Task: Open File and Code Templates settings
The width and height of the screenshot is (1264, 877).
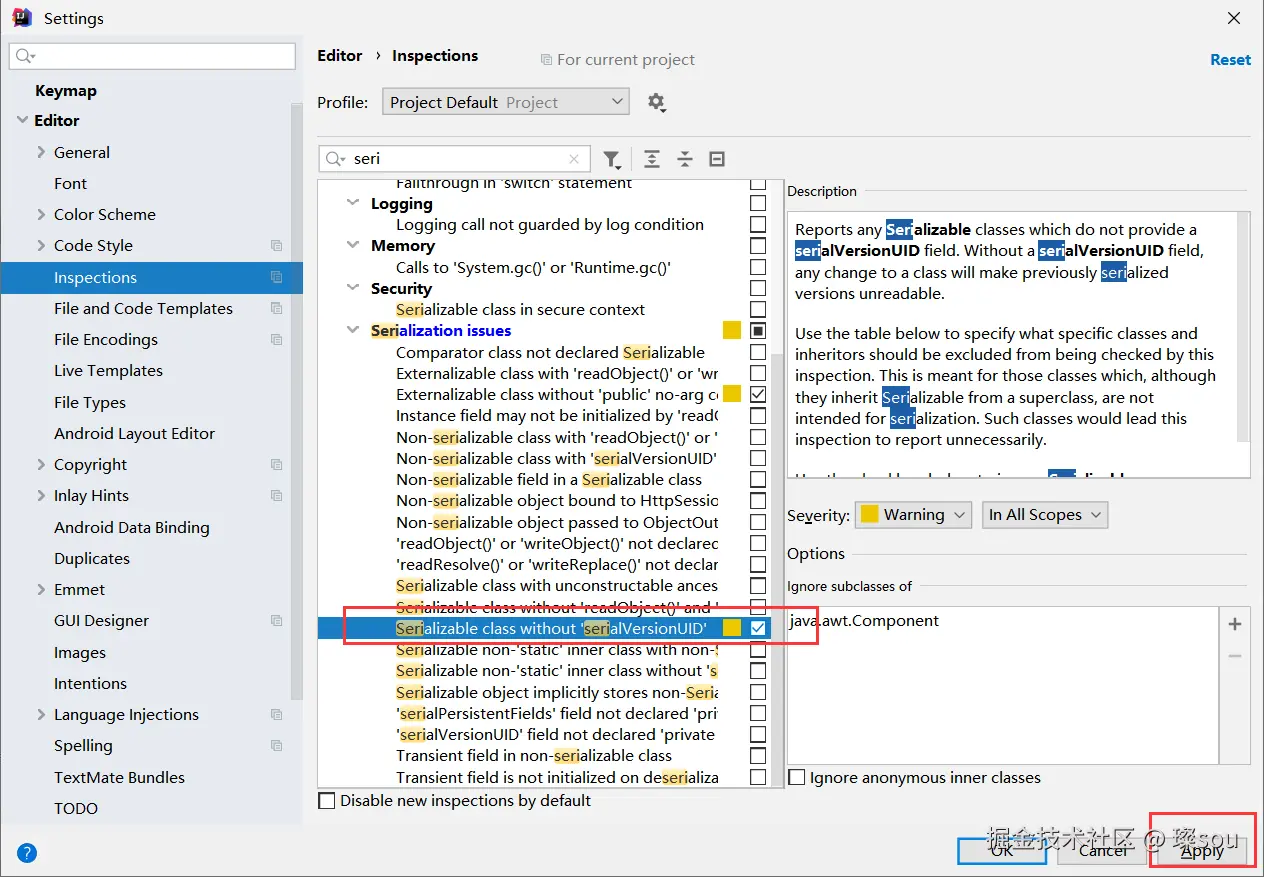Action: [x=143, y=308]
